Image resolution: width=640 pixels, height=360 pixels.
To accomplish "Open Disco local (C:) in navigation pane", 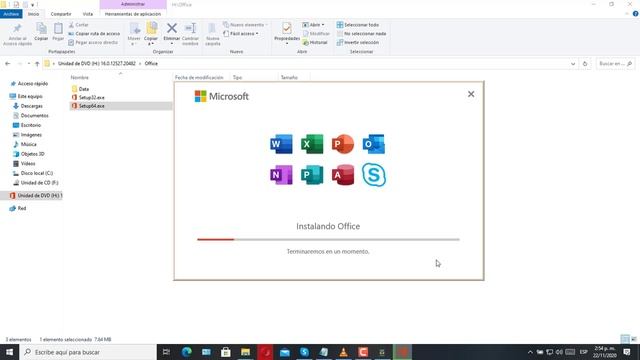I will (x=33, y=173).
